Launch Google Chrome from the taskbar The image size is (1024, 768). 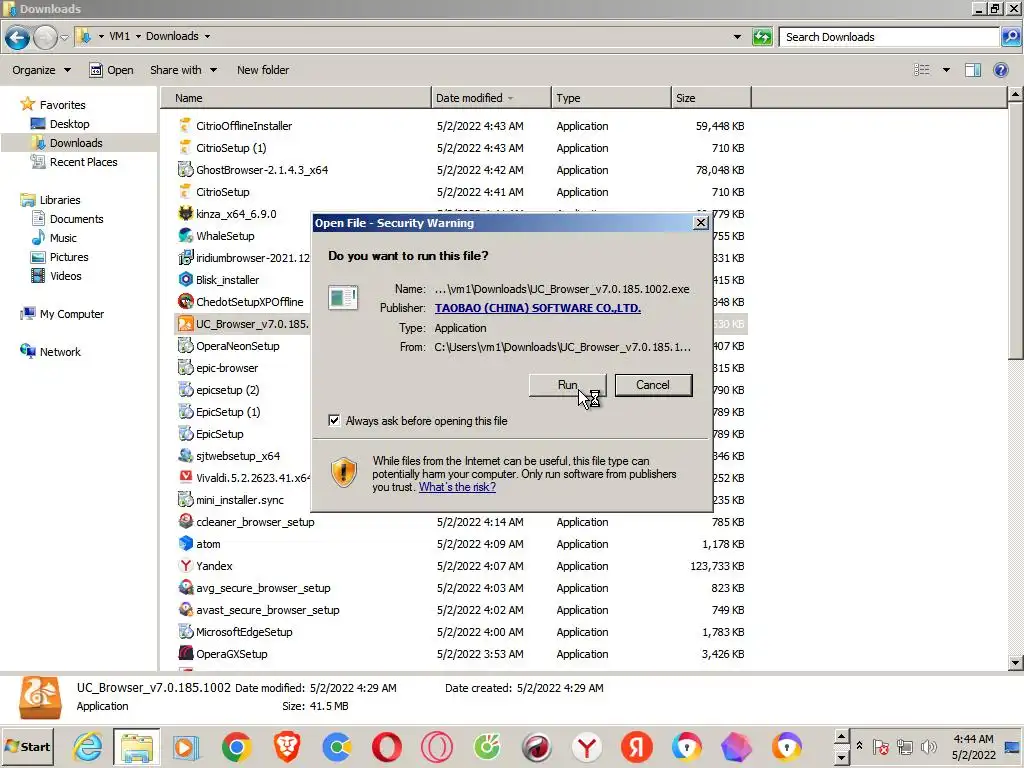click(236, 747)
